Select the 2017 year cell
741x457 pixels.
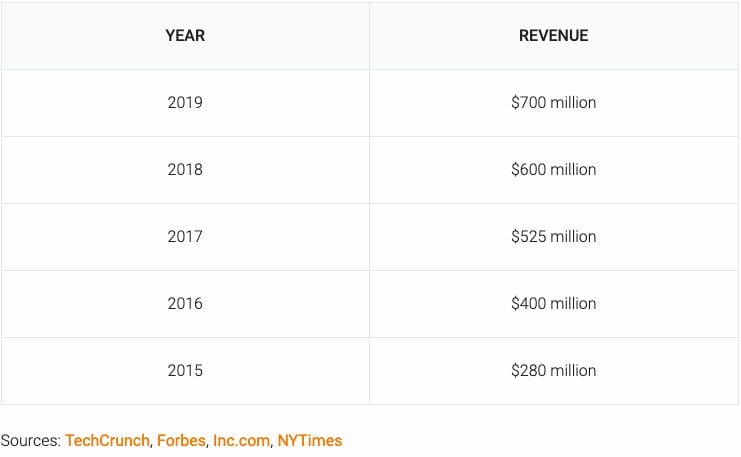pyautogui.click(x=185, y=237)
